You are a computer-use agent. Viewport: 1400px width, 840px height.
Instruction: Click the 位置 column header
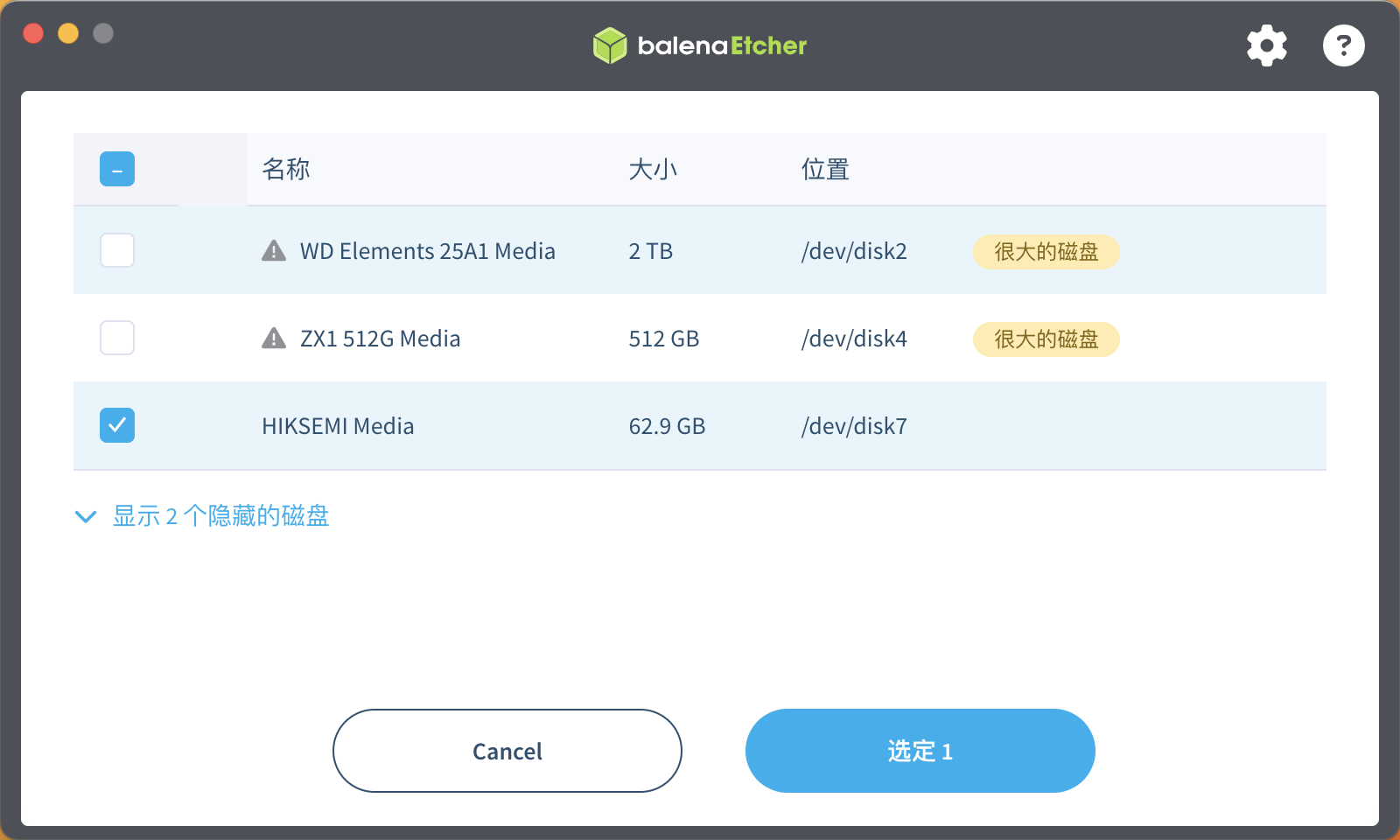pos(825,169)
